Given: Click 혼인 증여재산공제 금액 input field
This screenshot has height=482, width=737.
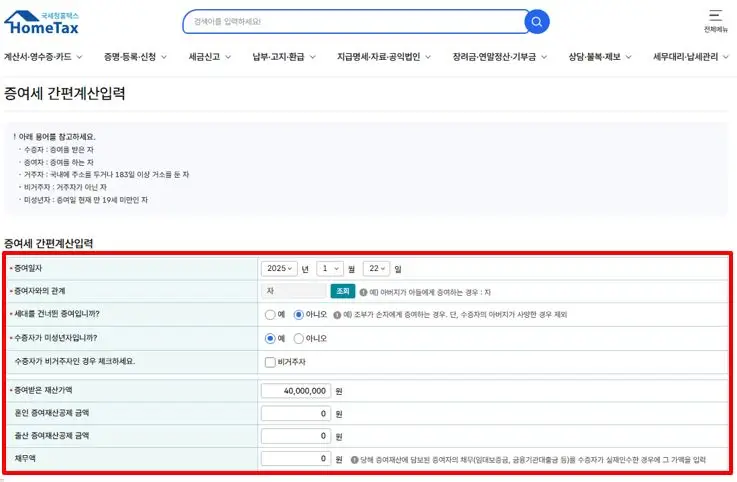Looking at the screenshot, I should [x=296, y=414].
